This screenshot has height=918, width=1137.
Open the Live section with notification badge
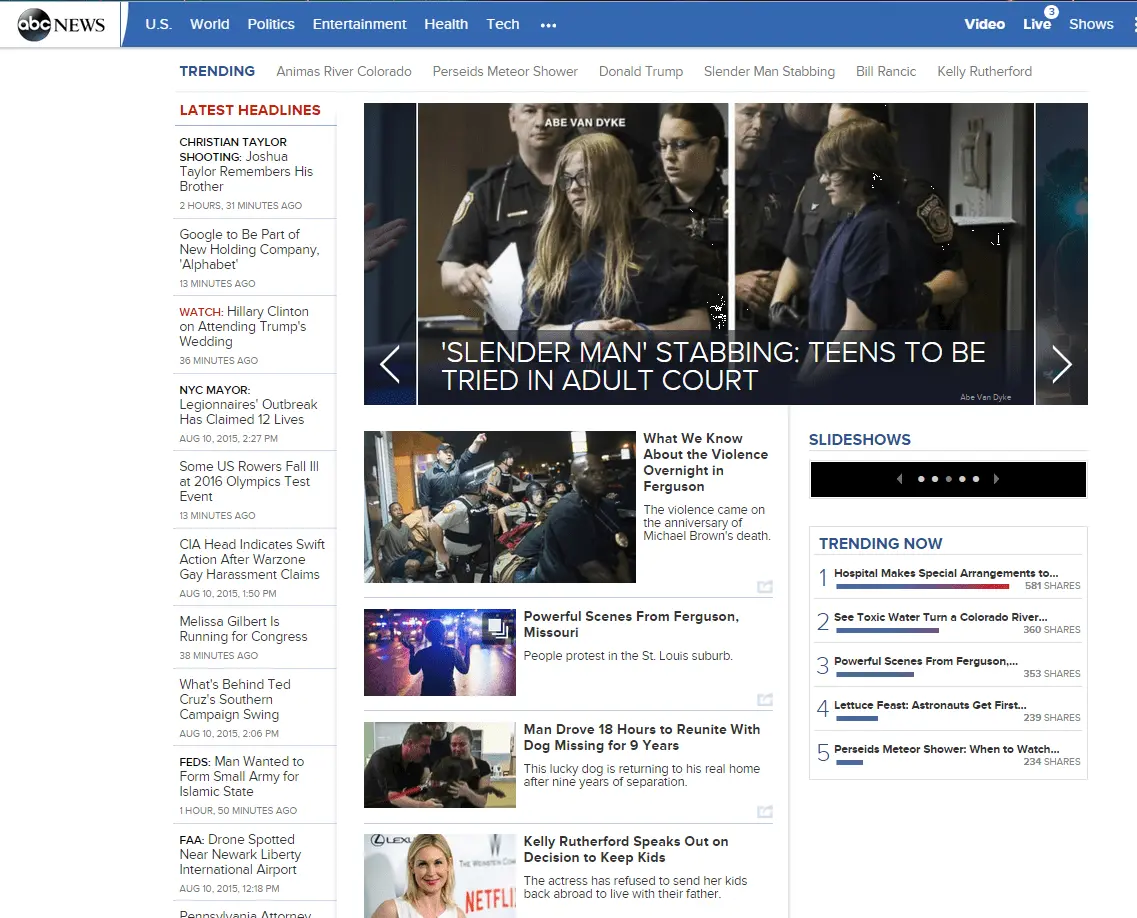click(1037, 25)
